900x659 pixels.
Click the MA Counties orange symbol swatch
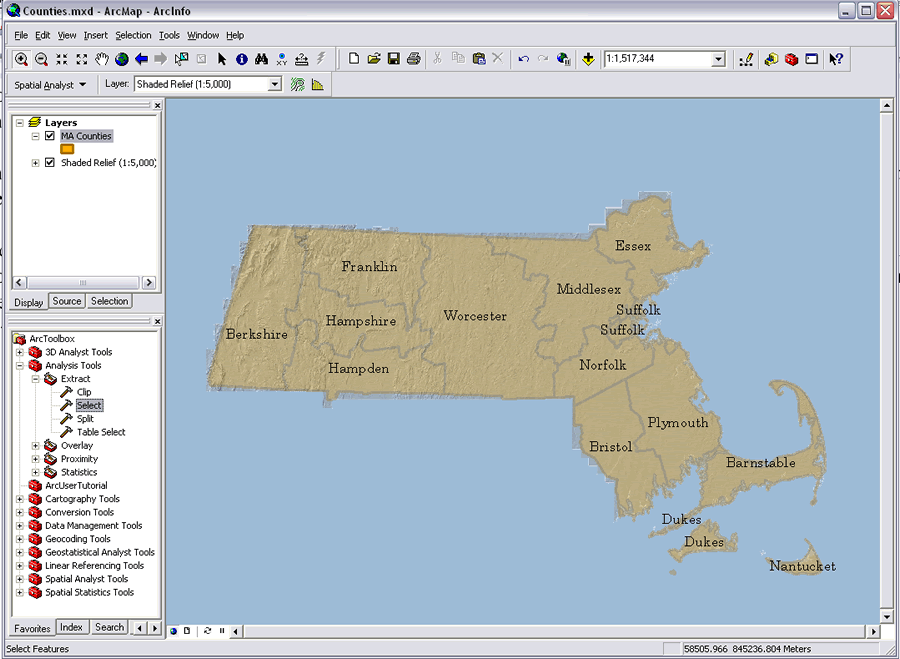(x=67, y=149)
